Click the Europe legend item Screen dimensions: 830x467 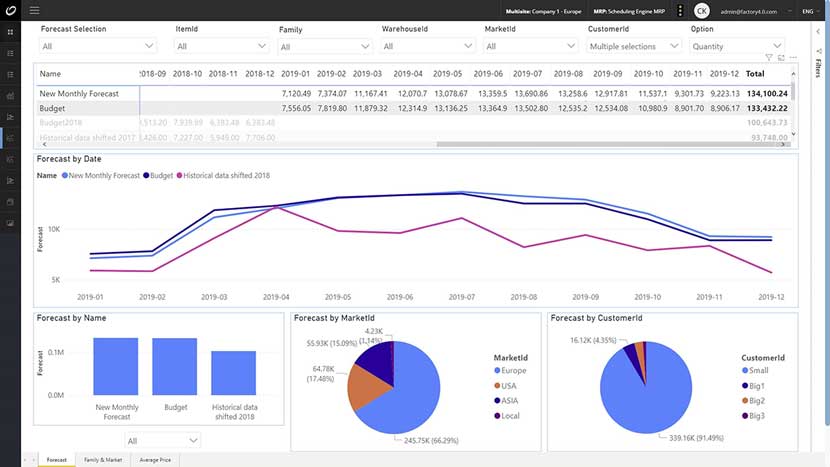[510, 371]
